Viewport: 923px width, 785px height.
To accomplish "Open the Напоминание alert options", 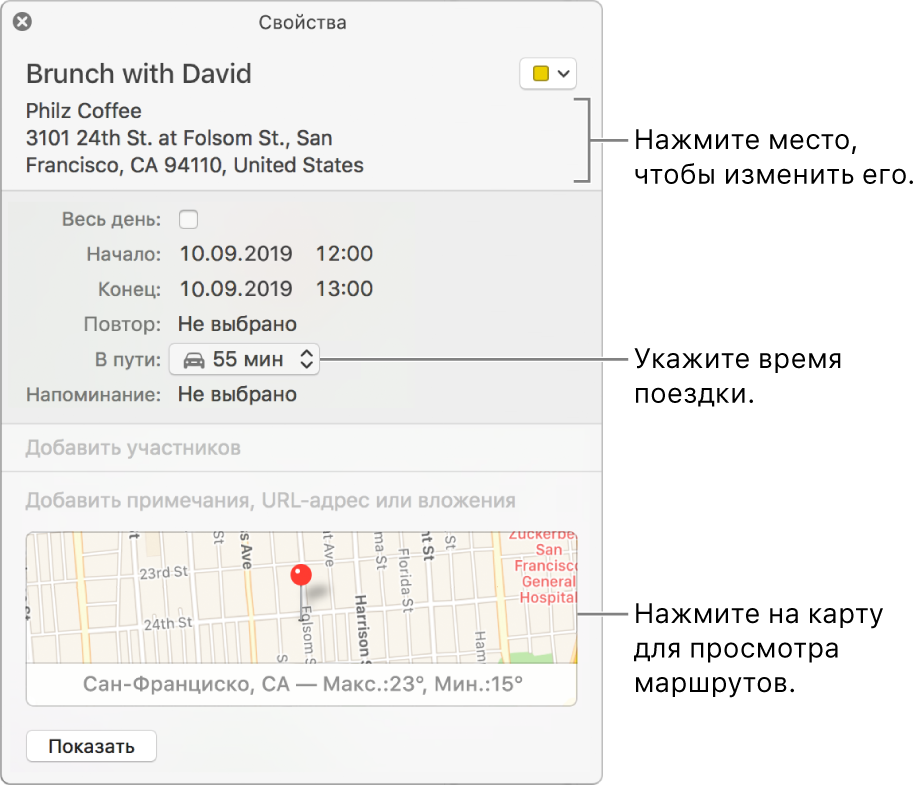I will (237, 394).
